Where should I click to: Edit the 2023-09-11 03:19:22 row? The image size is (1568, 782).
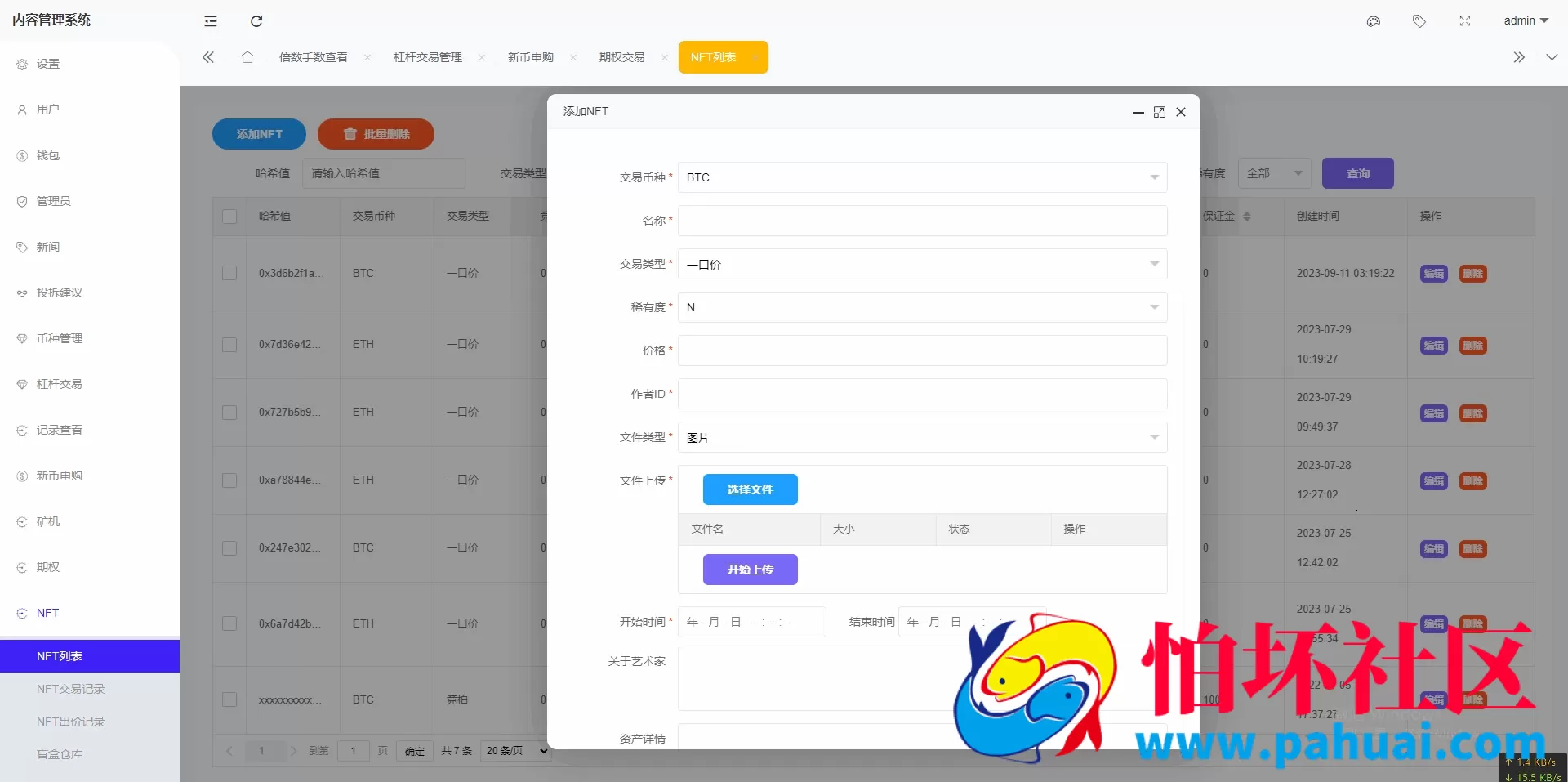1434,274
